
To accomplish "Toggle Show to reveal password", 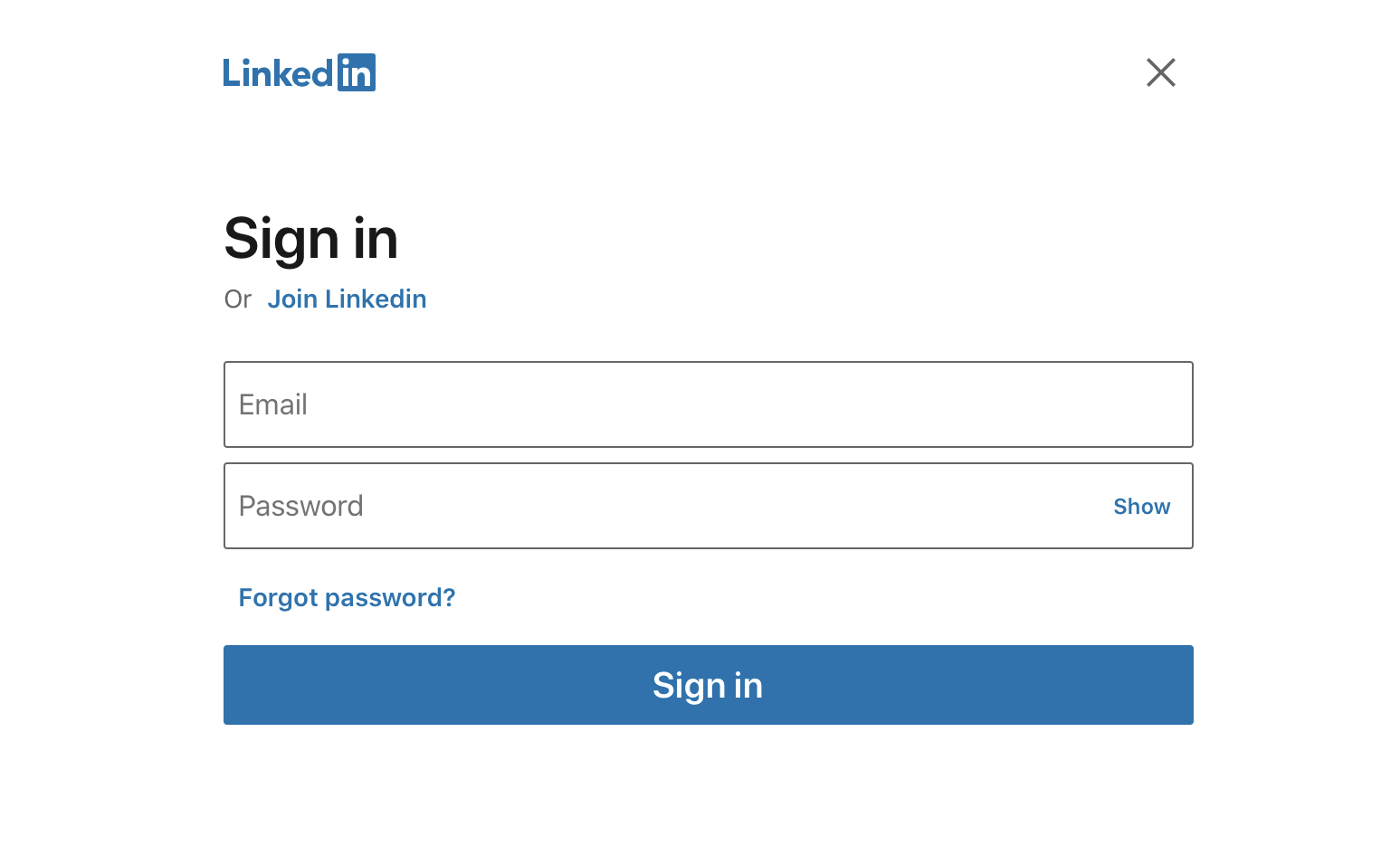I will (1141, 507).
